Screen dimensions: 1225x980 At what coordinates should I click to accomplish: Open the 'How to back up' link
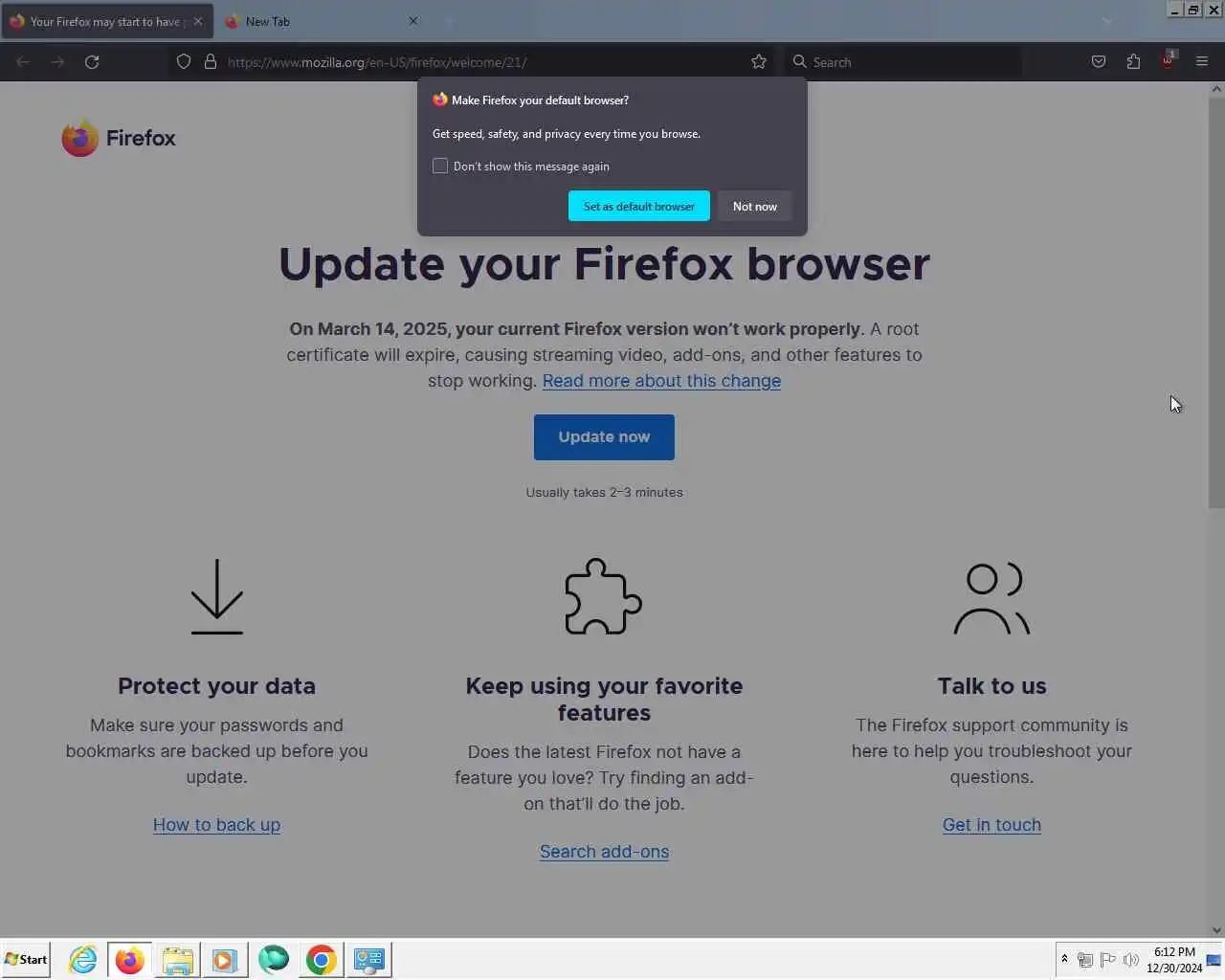click(x=216, y=825)
